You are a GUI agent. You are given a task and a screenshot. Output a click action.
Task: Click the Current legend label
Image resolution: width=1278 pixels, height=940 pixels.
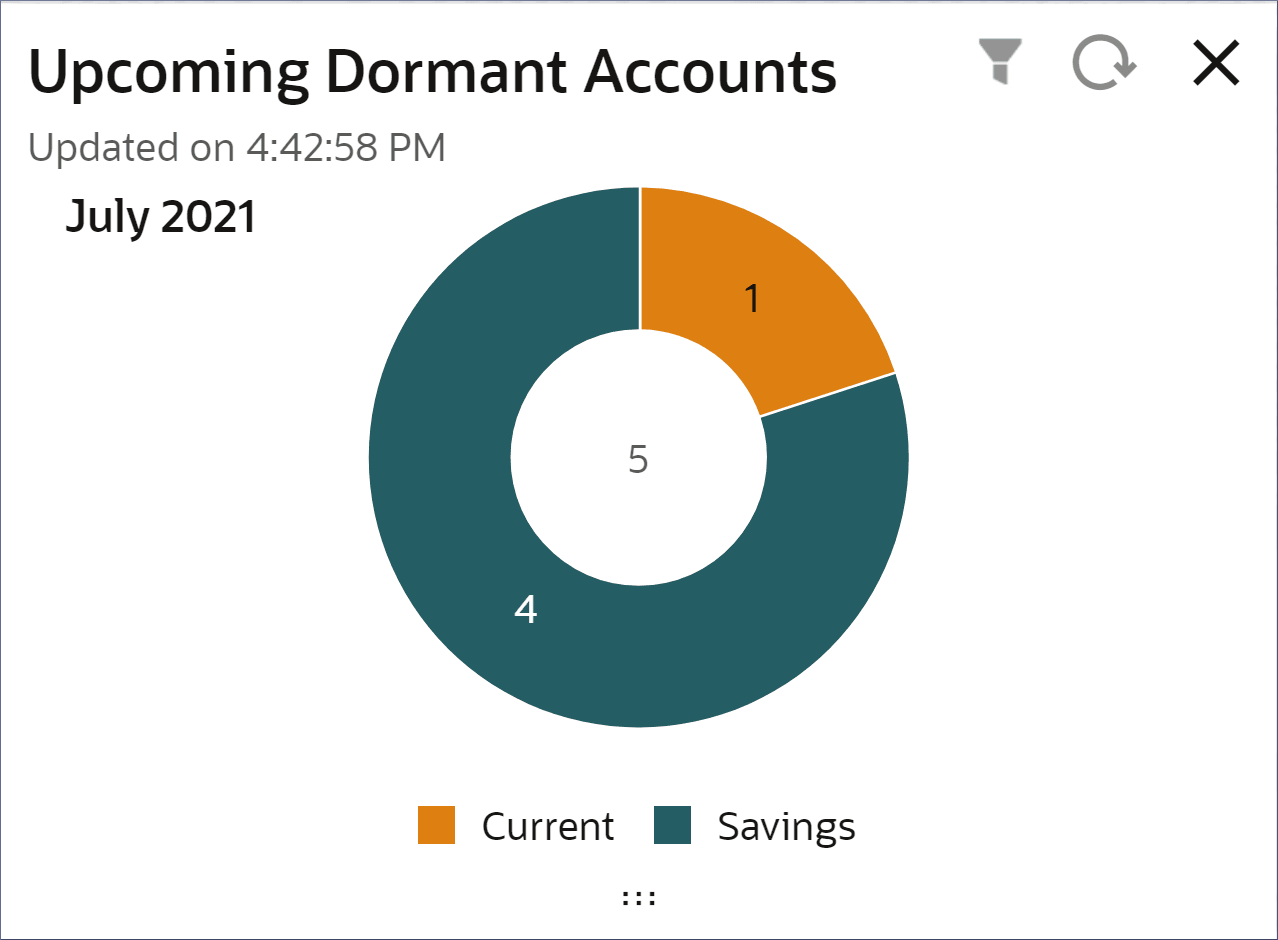point(548,826)
